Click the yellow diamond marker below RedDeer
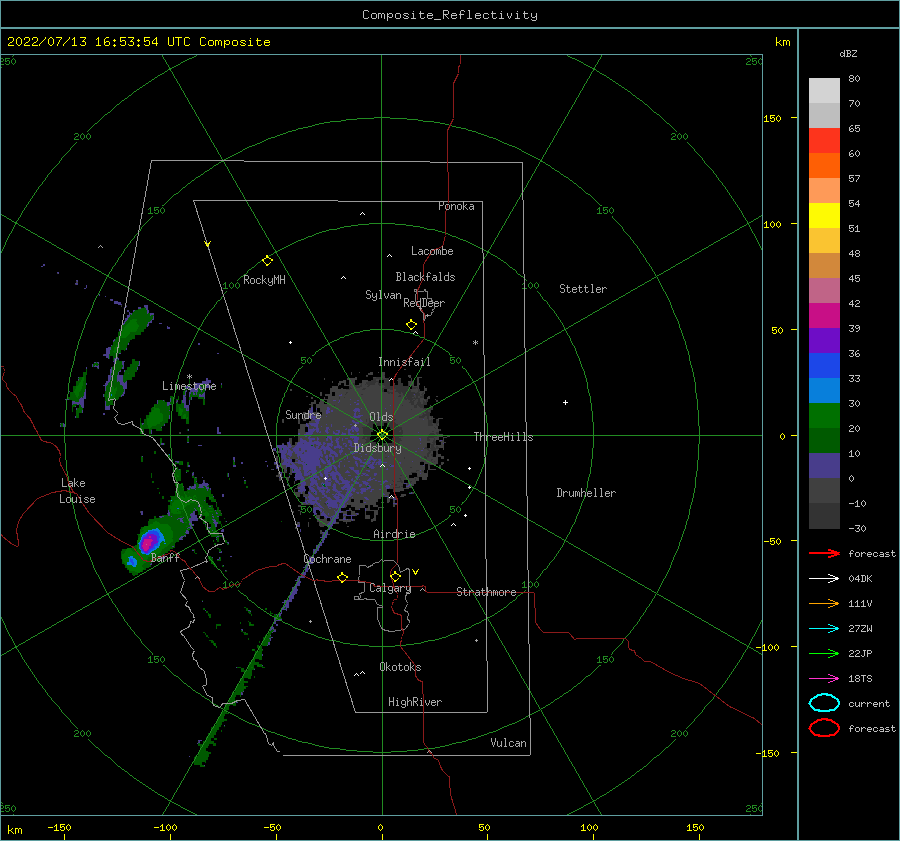 point(412,325)
